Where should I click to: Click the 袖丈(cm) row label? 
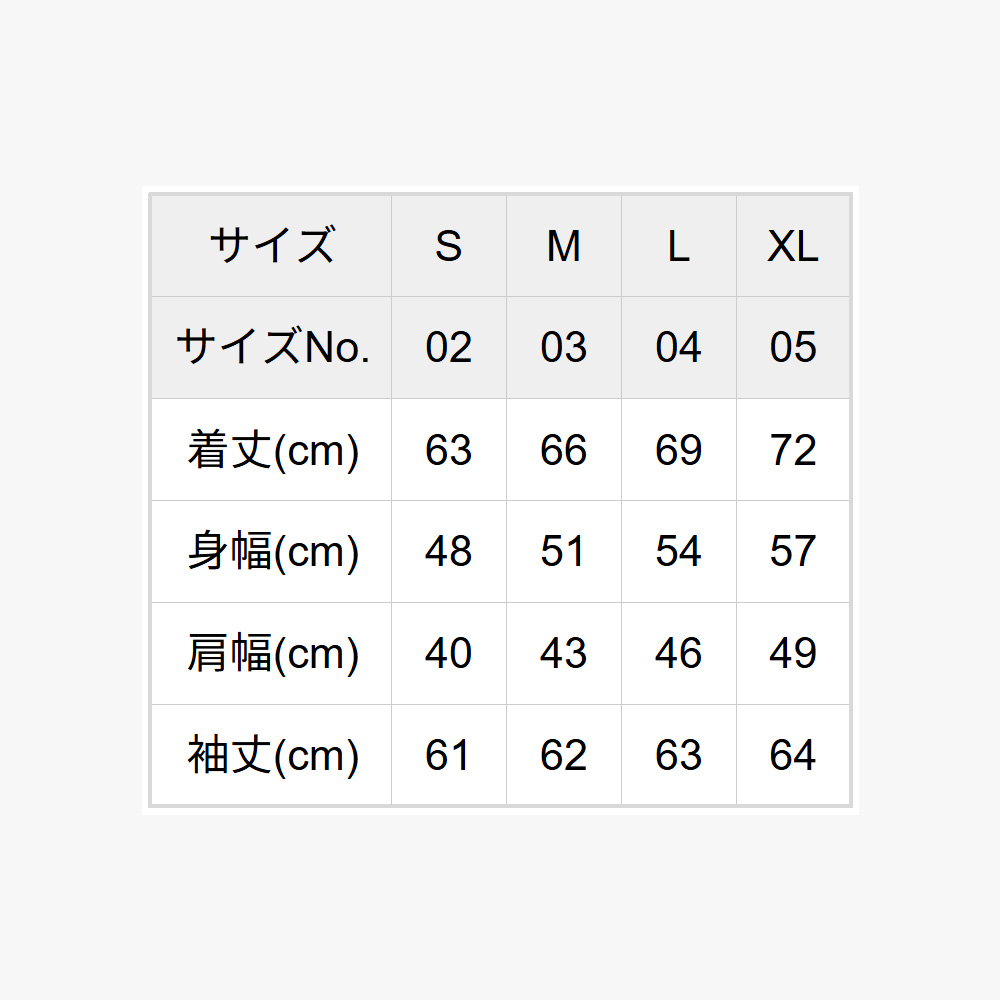pyautogui.click(x=272, y=754)
